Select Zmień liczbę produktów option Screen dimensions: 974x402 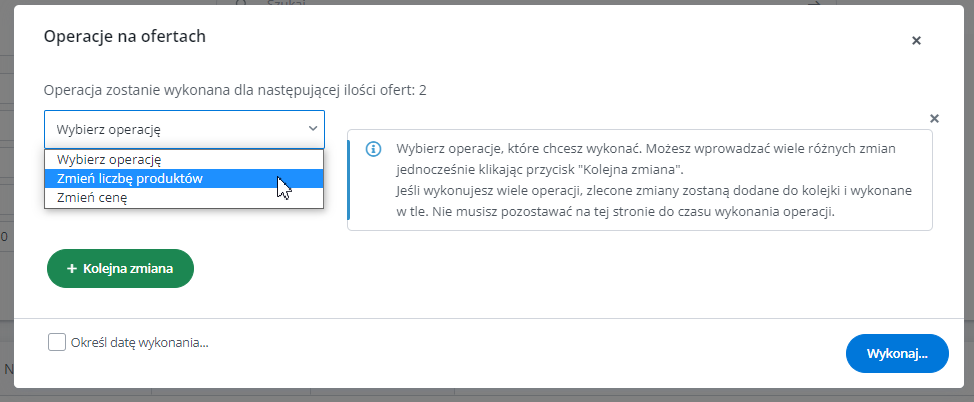(184, 178)
